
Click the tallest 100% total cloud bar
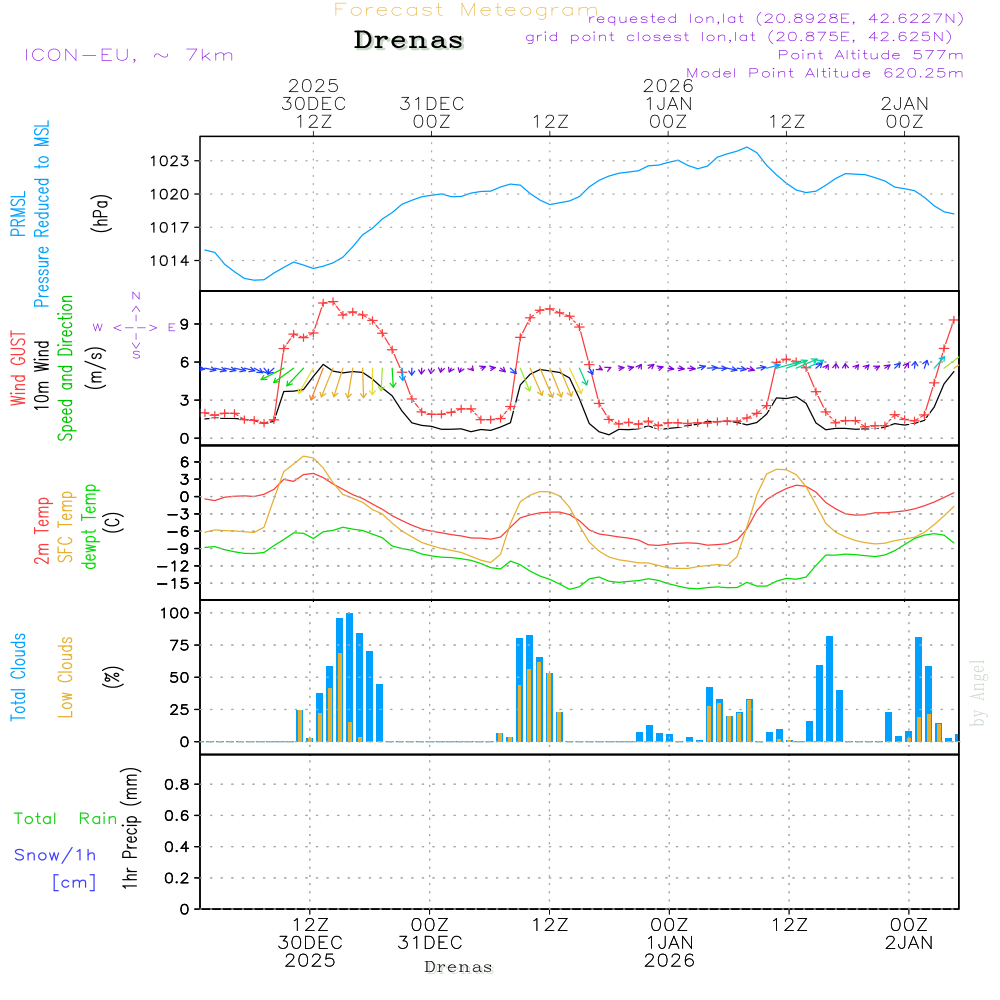349,677
